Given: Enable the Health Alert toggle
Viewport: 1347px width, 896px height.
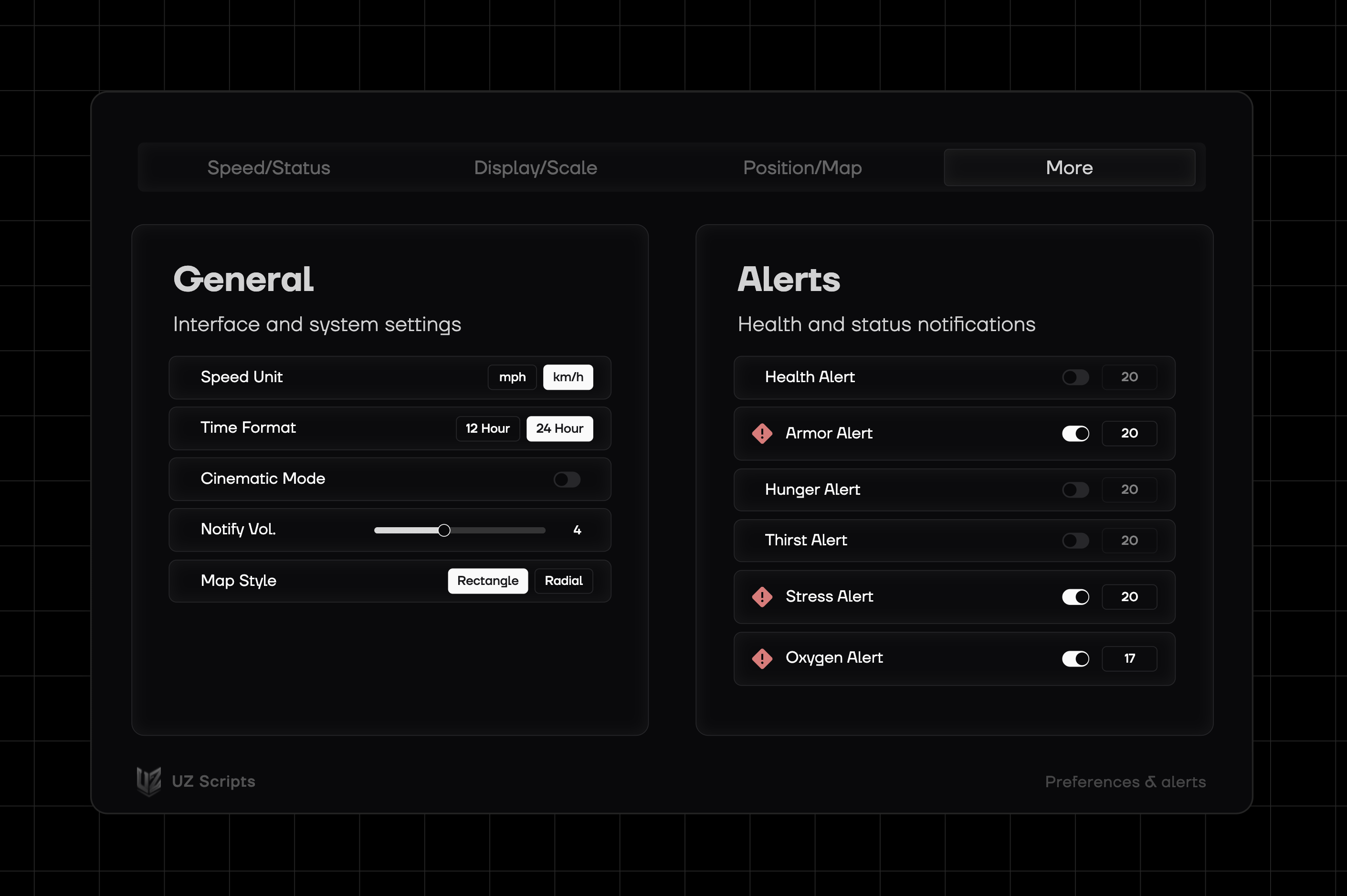Looking at the screenshot, I should point(1075,377).
